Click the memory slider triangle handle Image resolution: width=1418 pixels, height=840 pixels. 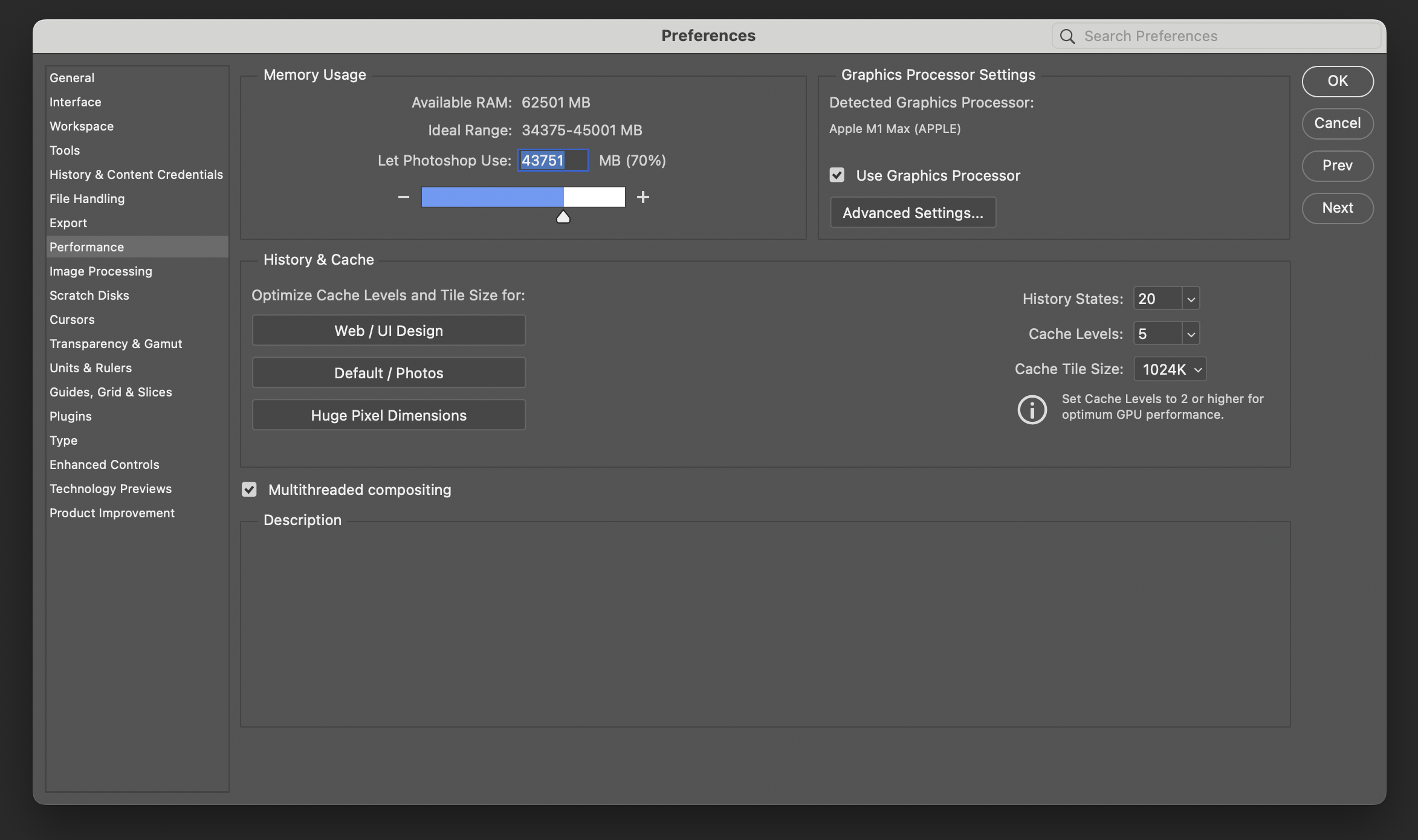(563, 217)
